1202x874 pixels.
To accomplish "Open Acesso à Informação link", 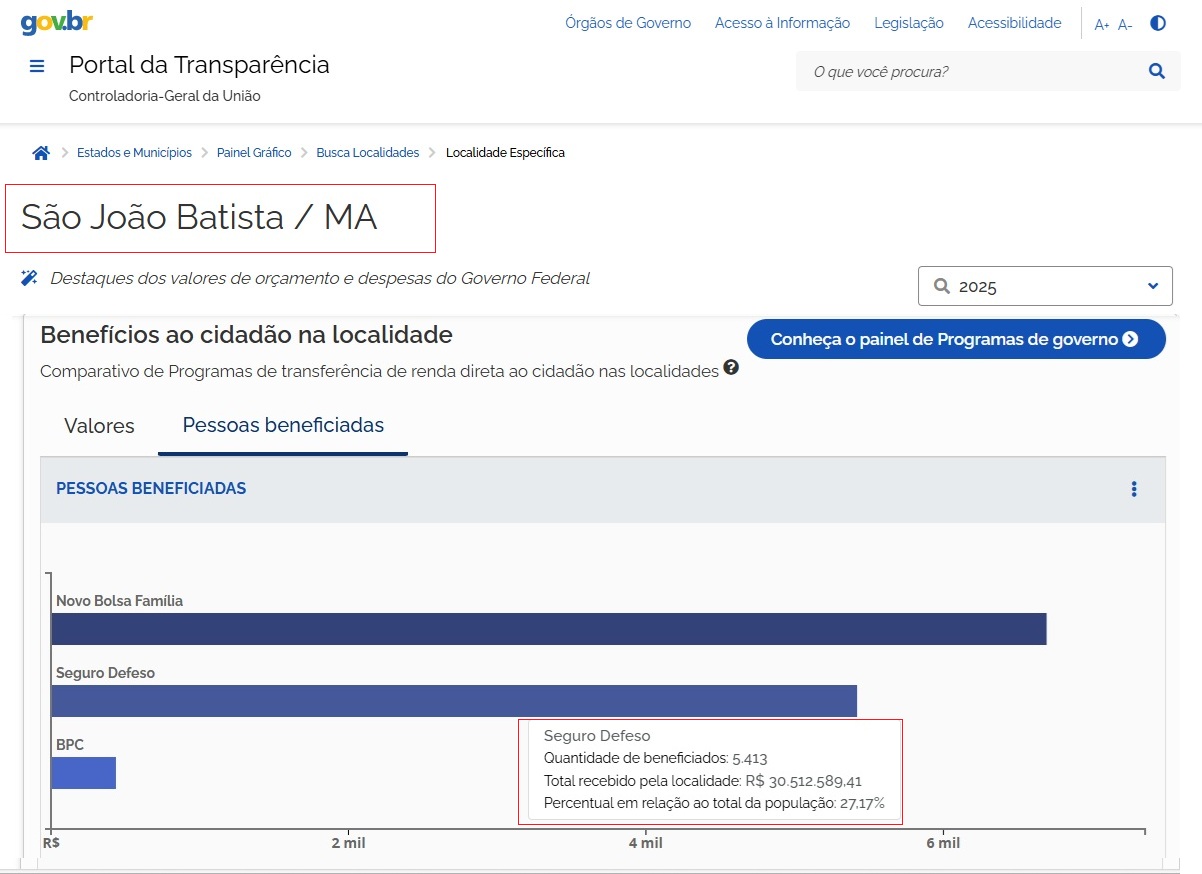I will click(782, 23).
